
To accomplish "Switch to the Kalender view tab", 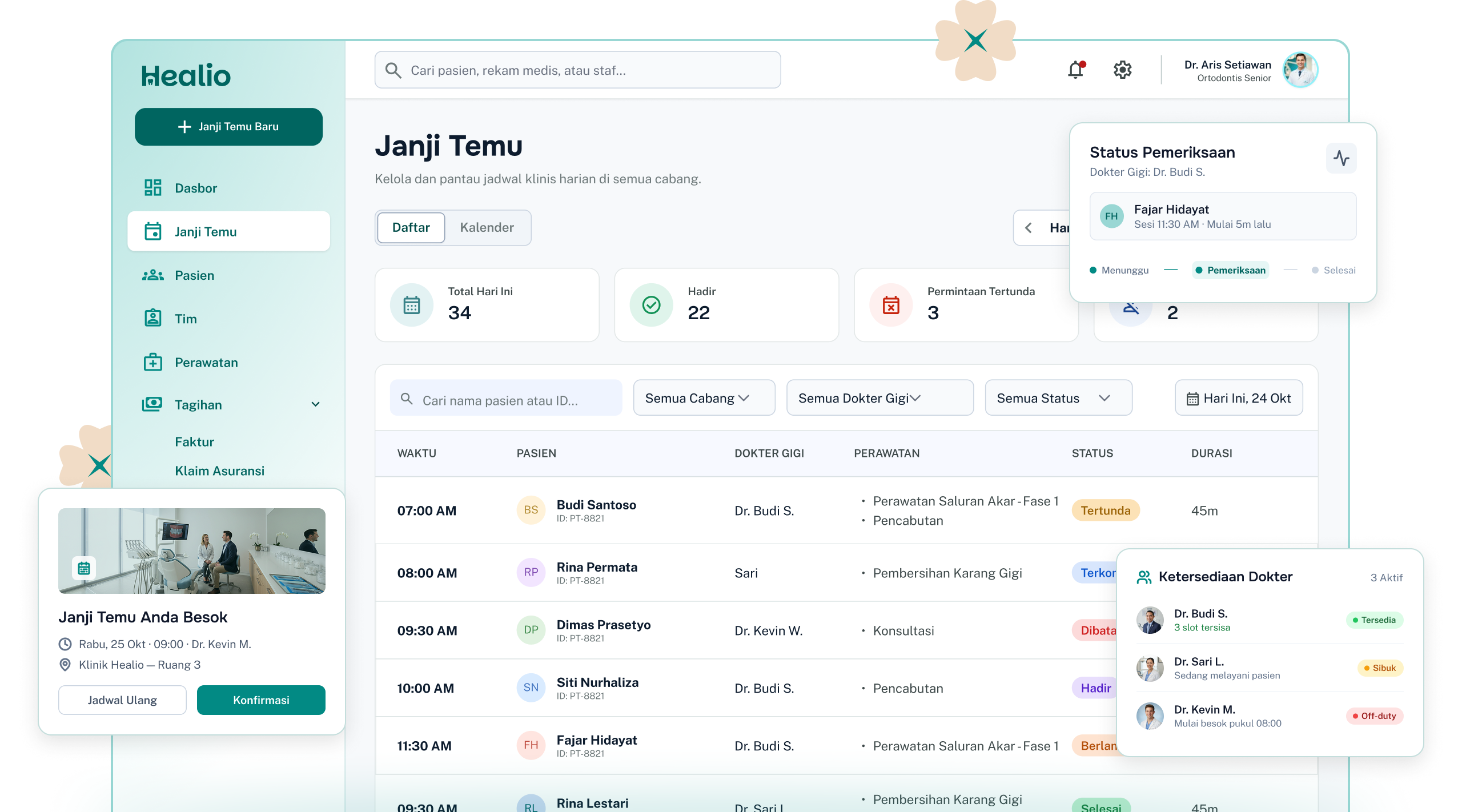I will pyautogui.click(x=487, y=227).
